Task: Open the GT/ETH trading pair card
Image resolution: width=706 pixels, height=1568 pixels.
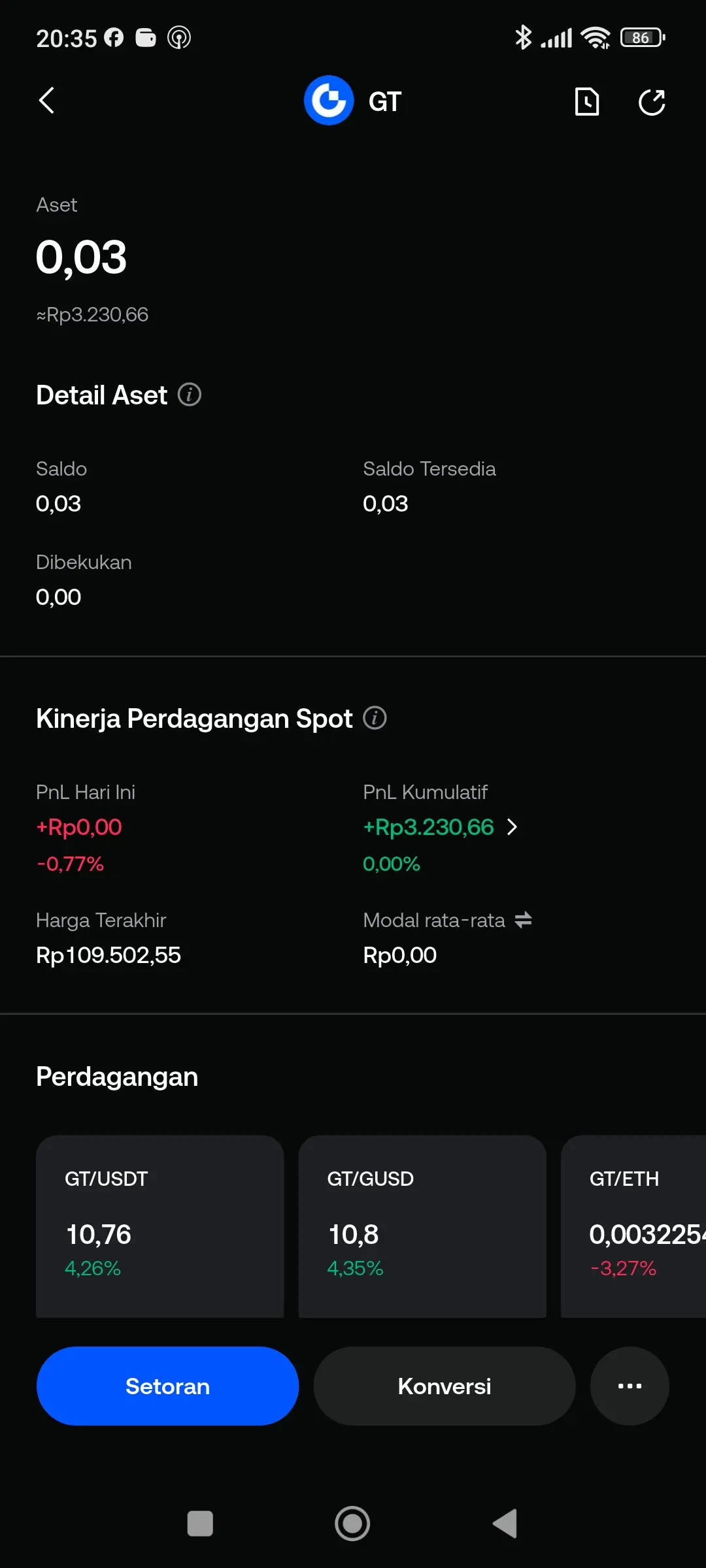Action: point(634,1226)
